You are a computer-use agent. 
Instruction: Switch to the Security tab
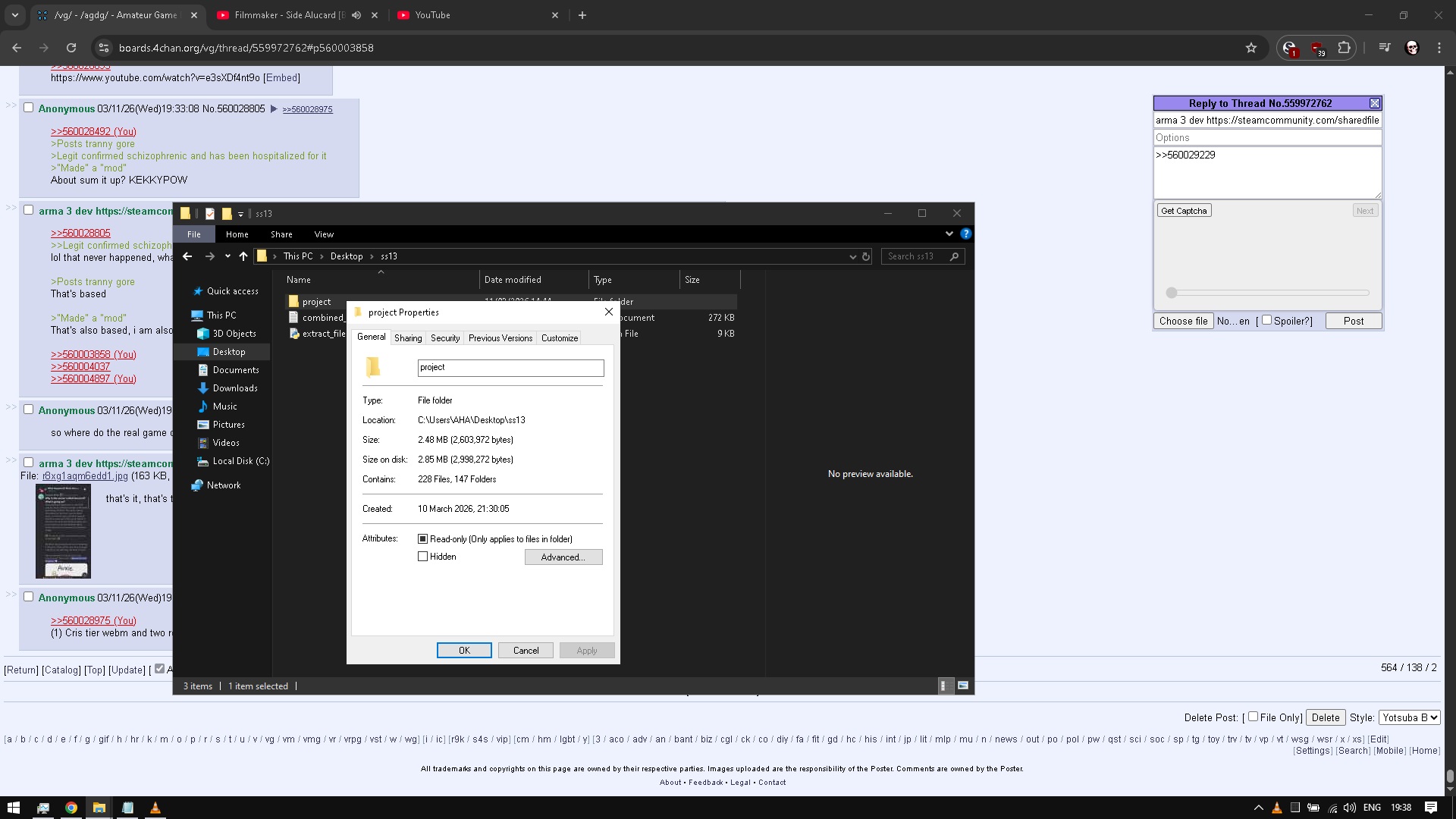444,338
